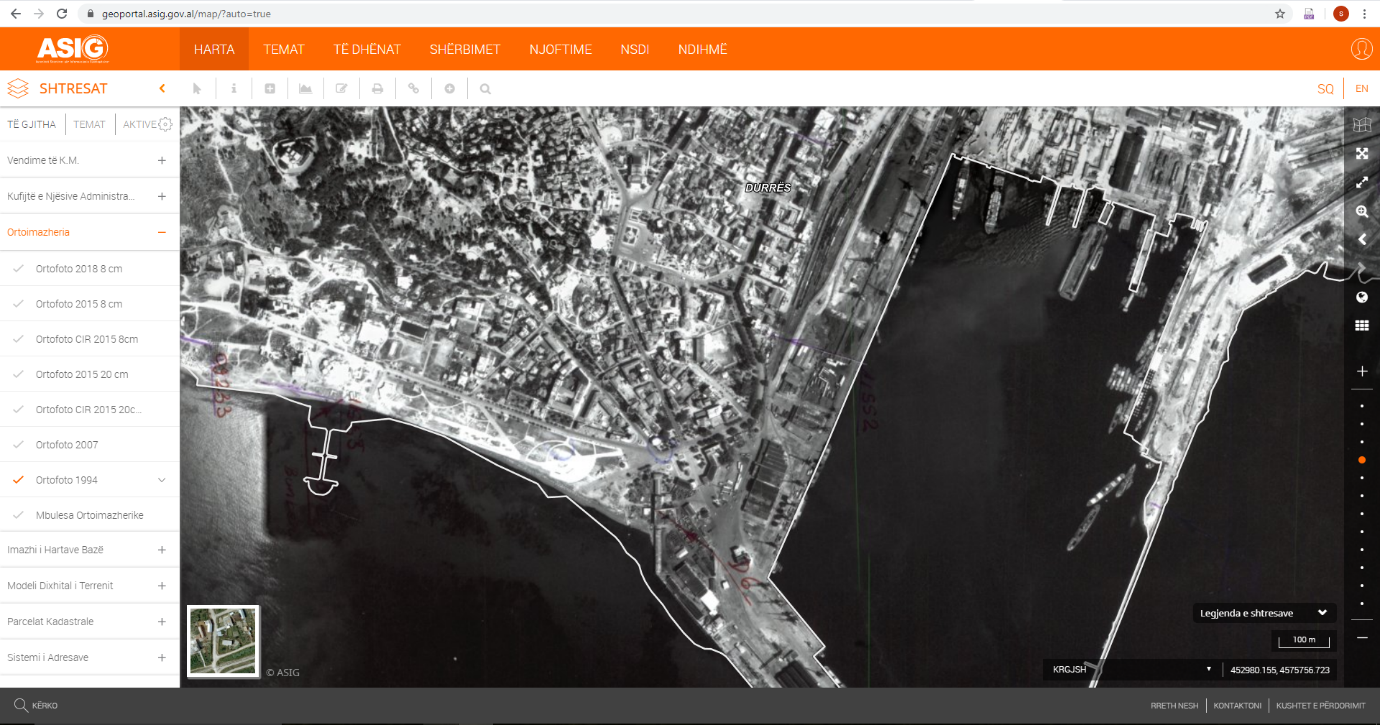Toggle fullscreen diagonal arrows icon
Image resolution: width=1380 pixels, height=725 pixels.
pyautogui.click(x=1361, y=183)
